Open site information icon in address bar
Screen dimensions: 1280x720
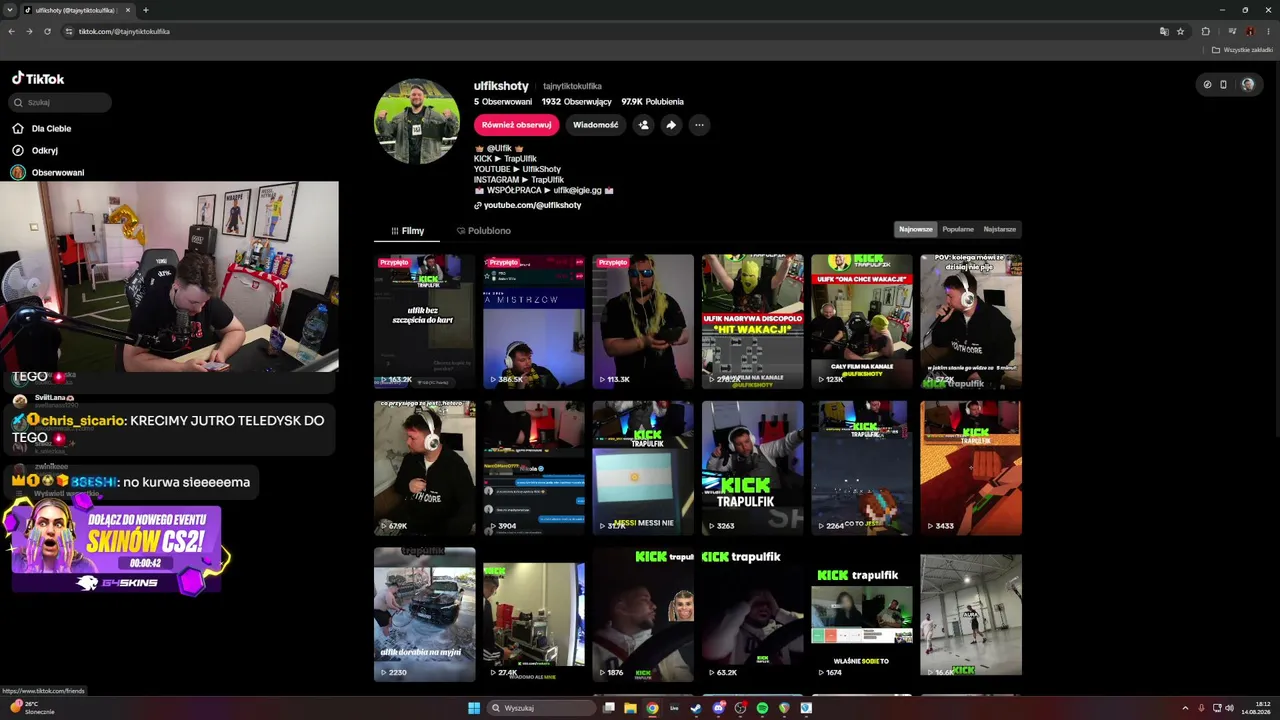[69, 31]
